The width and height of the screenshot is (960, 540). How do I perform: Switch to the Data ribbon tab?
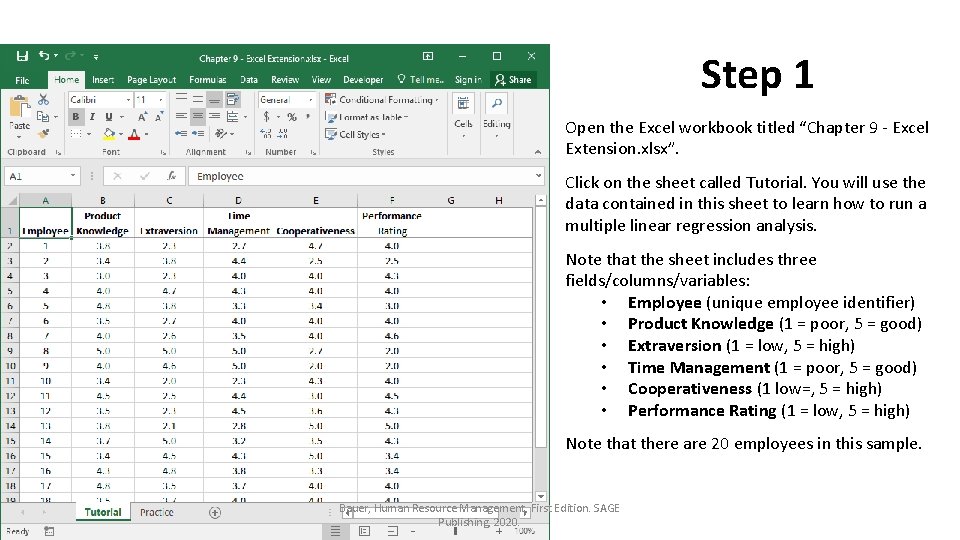pos(249,80)
